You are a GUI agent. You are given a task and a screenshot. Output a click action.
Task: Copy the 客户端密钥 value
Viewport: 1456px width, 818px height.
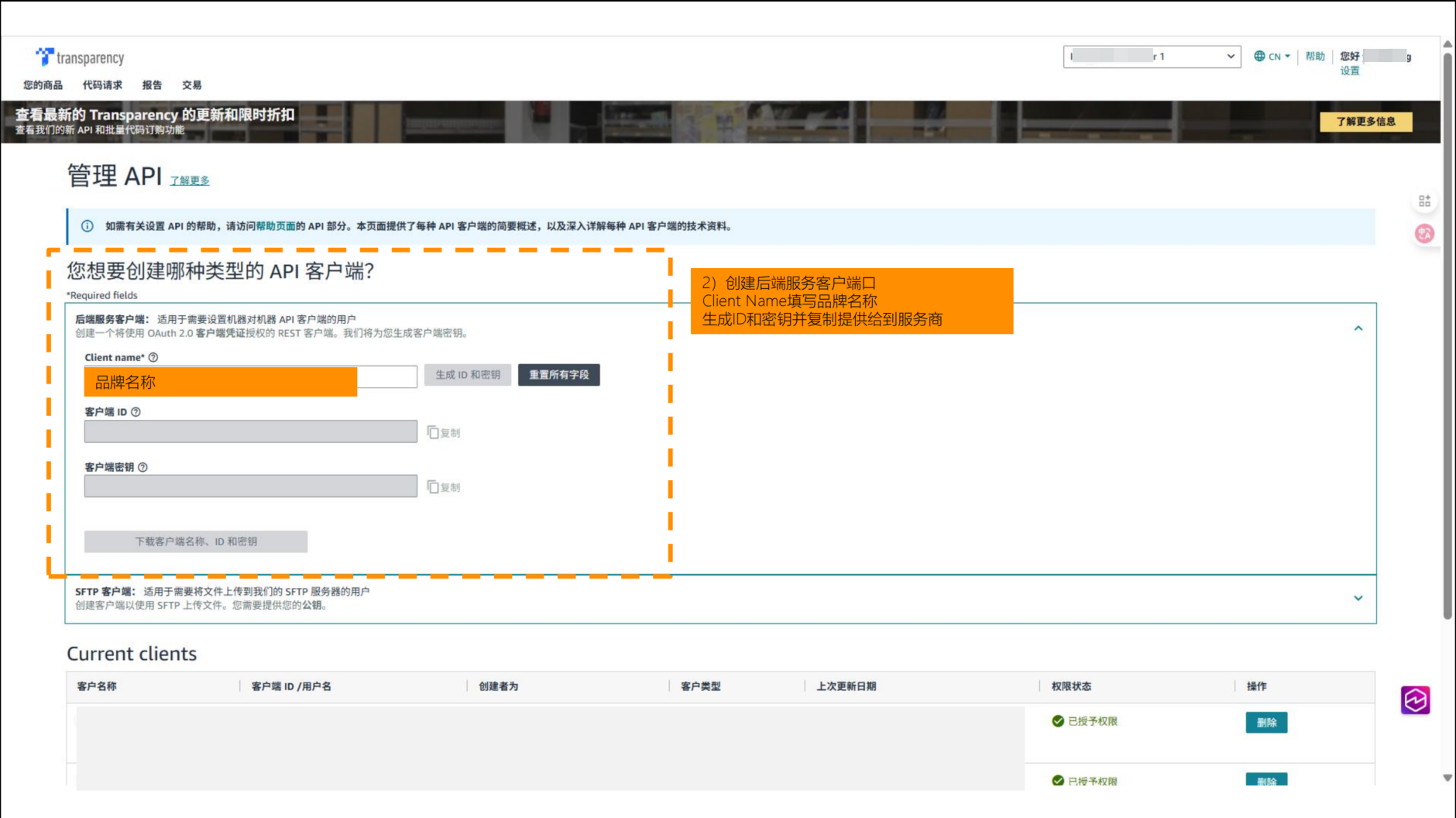[x=444, y=487]
